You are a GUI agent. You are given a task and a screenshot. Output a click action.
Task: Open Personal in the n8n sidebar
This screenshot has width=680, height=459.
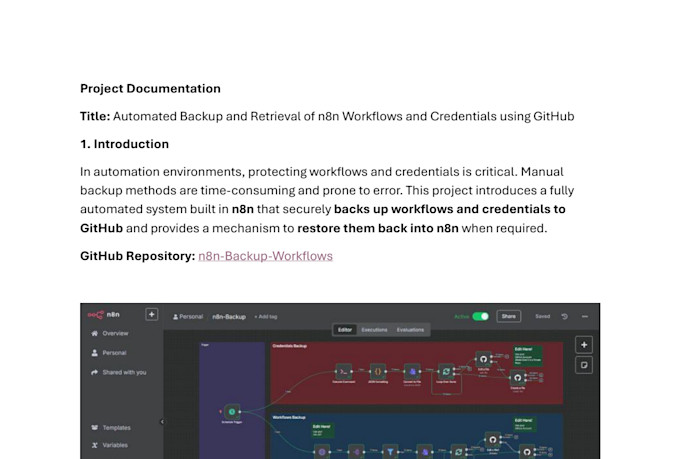coord(109,353)
